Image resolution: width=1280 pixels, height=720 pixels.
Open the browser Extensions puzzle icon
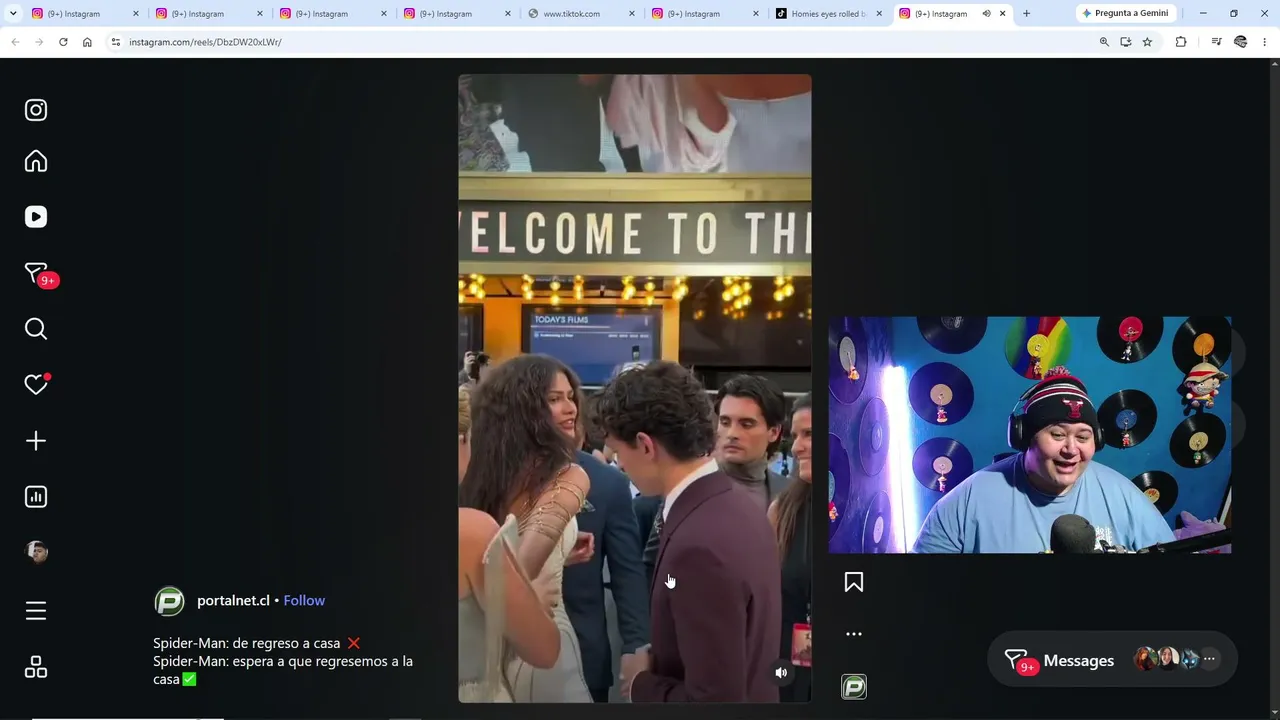[x=1181, y=42]
